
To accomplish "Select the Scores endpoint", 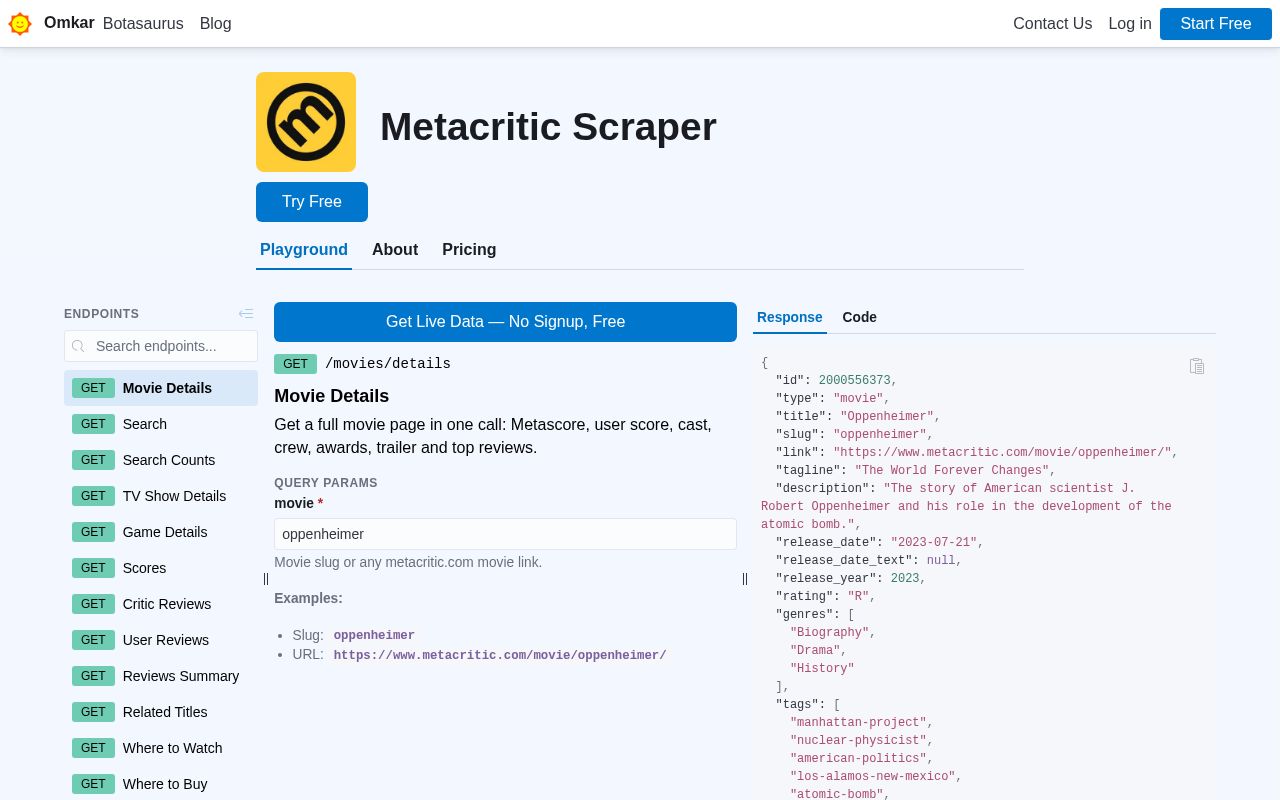I will click(x=161, y=568).
